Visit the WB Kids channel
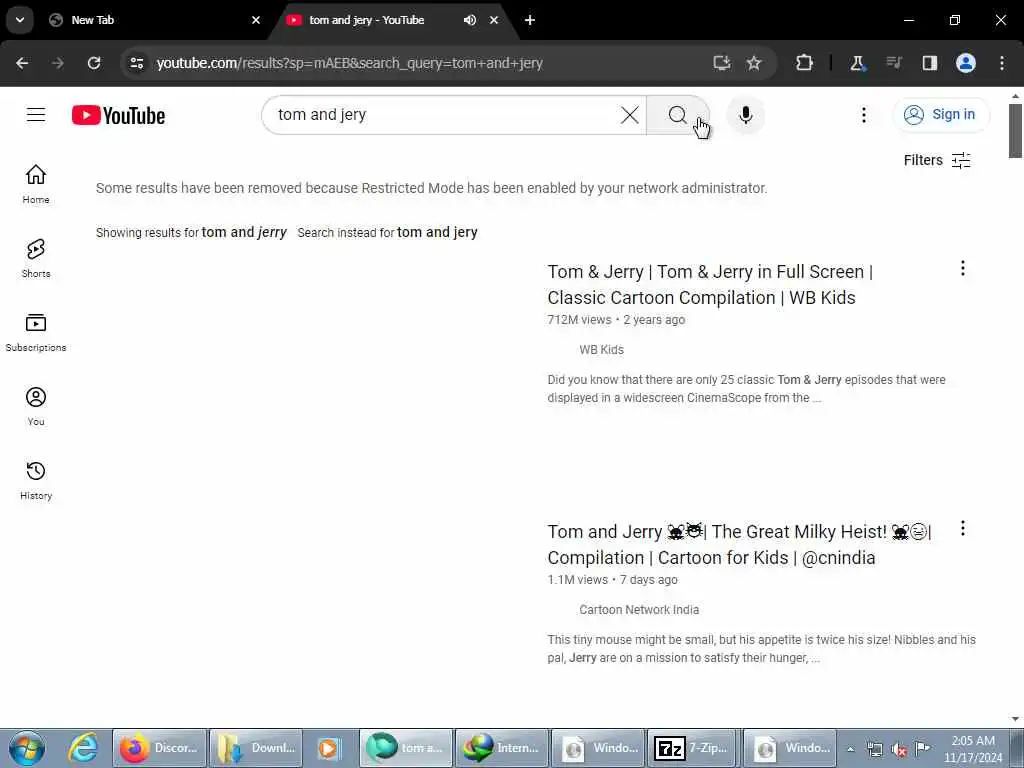This screenshot has width=1024, height=768. 601,350
